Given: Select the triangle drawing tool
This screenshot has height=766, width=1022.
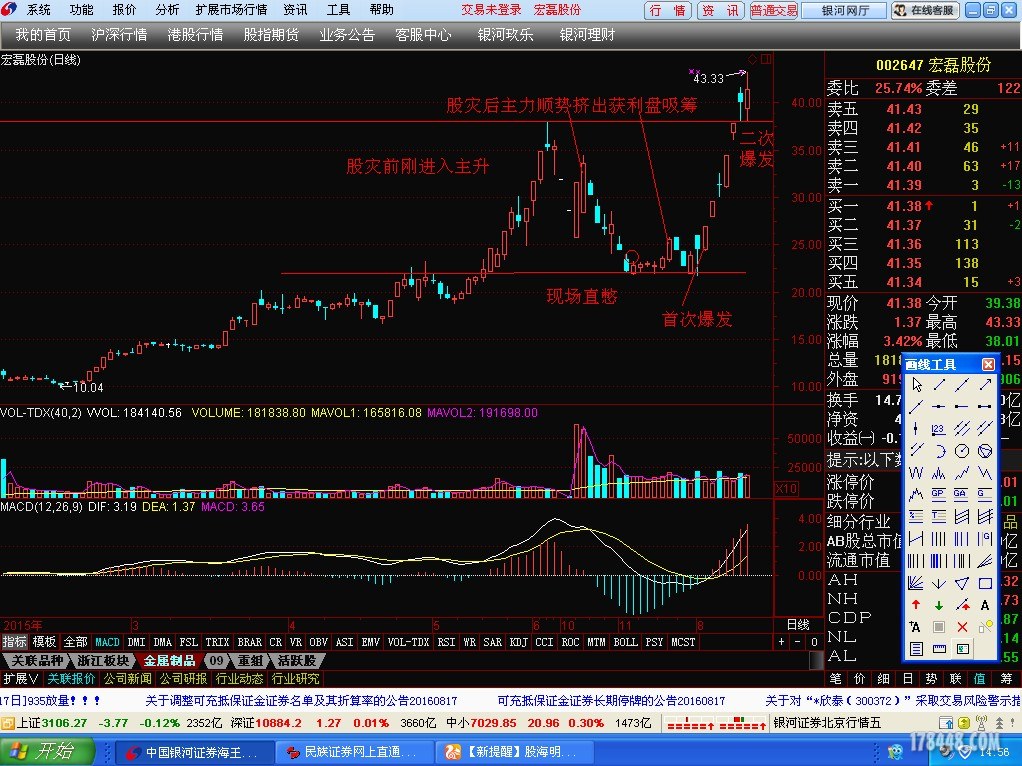Looking at the screenshot, I should [962, 583].
